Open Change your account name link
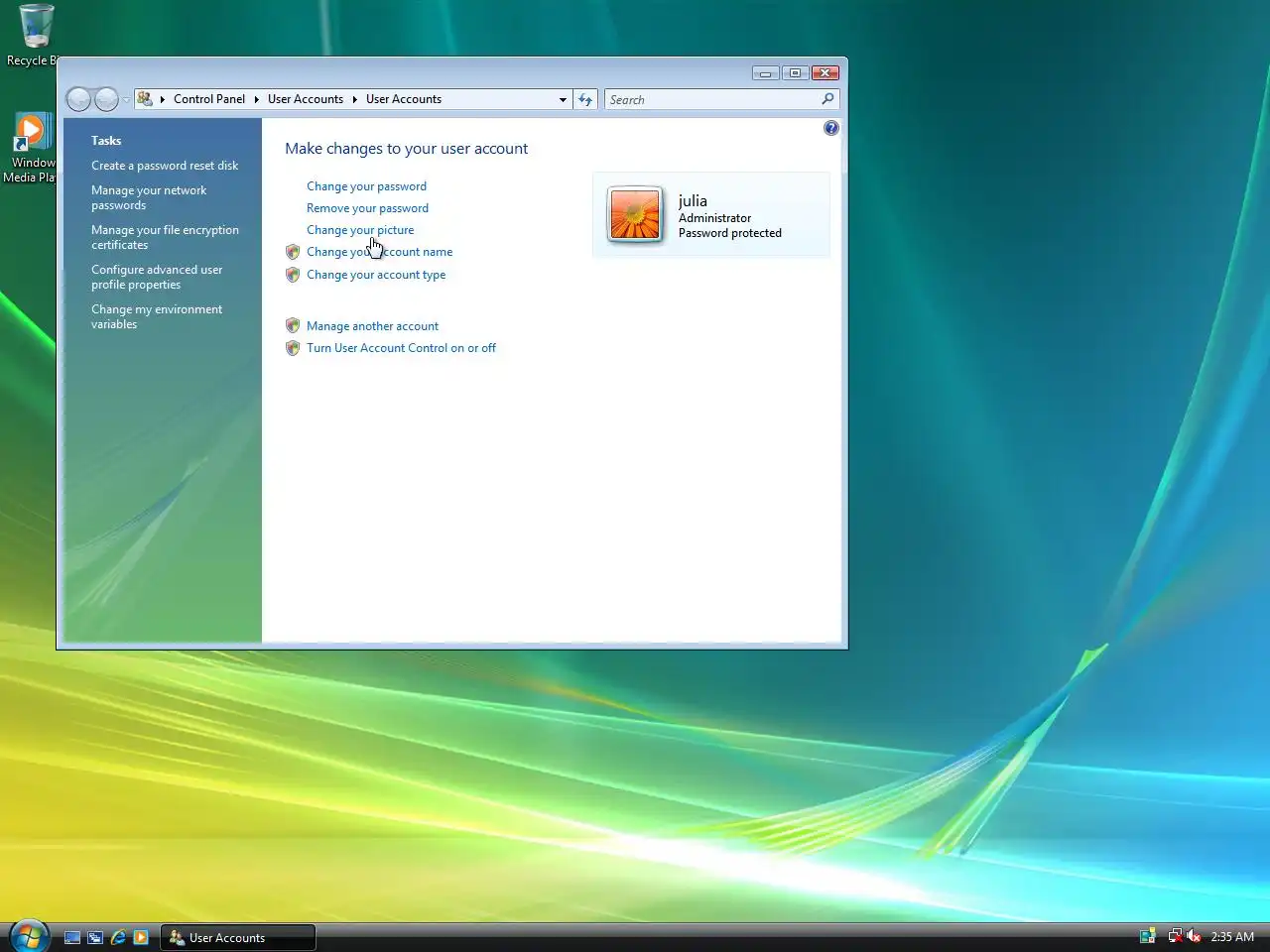 (379, 252)
